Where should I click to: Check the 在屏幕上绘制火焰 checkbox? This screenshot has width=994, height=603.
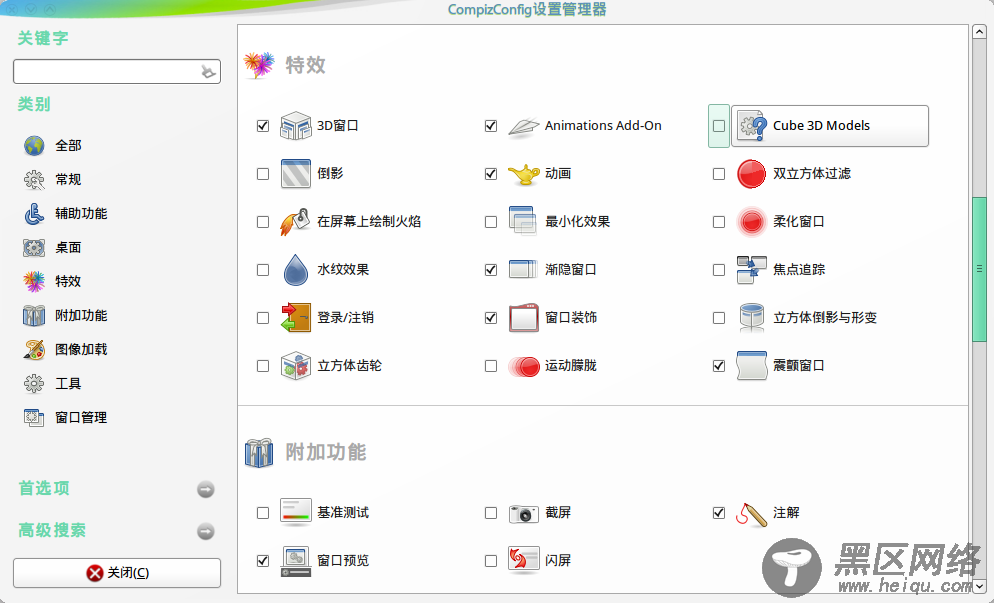[262, 222]
